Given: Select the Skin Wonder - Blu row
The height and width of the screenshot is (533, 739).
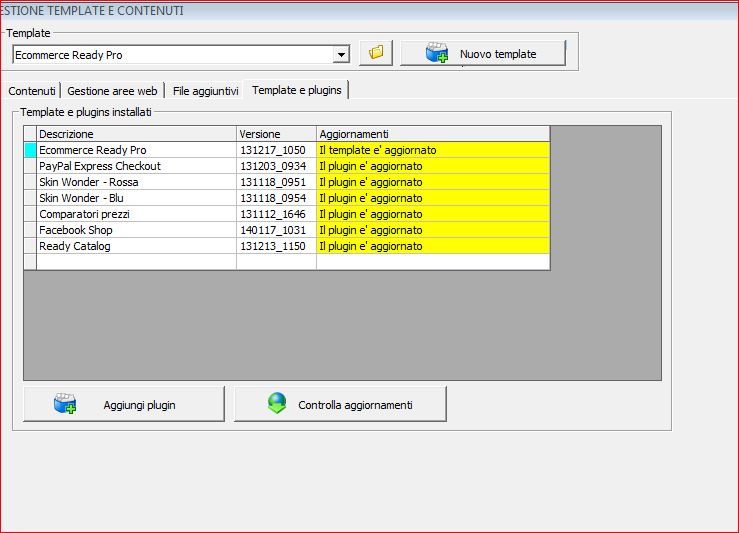Looking at the screenshot, I should click(287, 198).
